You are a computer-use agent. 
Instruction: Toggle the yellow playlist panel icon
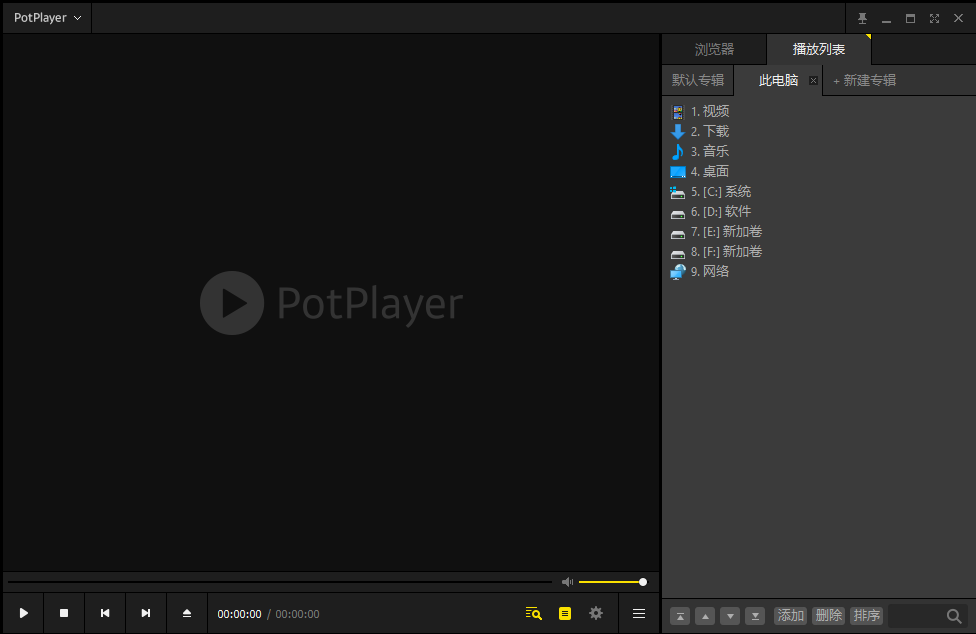click(x=565, y=613)
